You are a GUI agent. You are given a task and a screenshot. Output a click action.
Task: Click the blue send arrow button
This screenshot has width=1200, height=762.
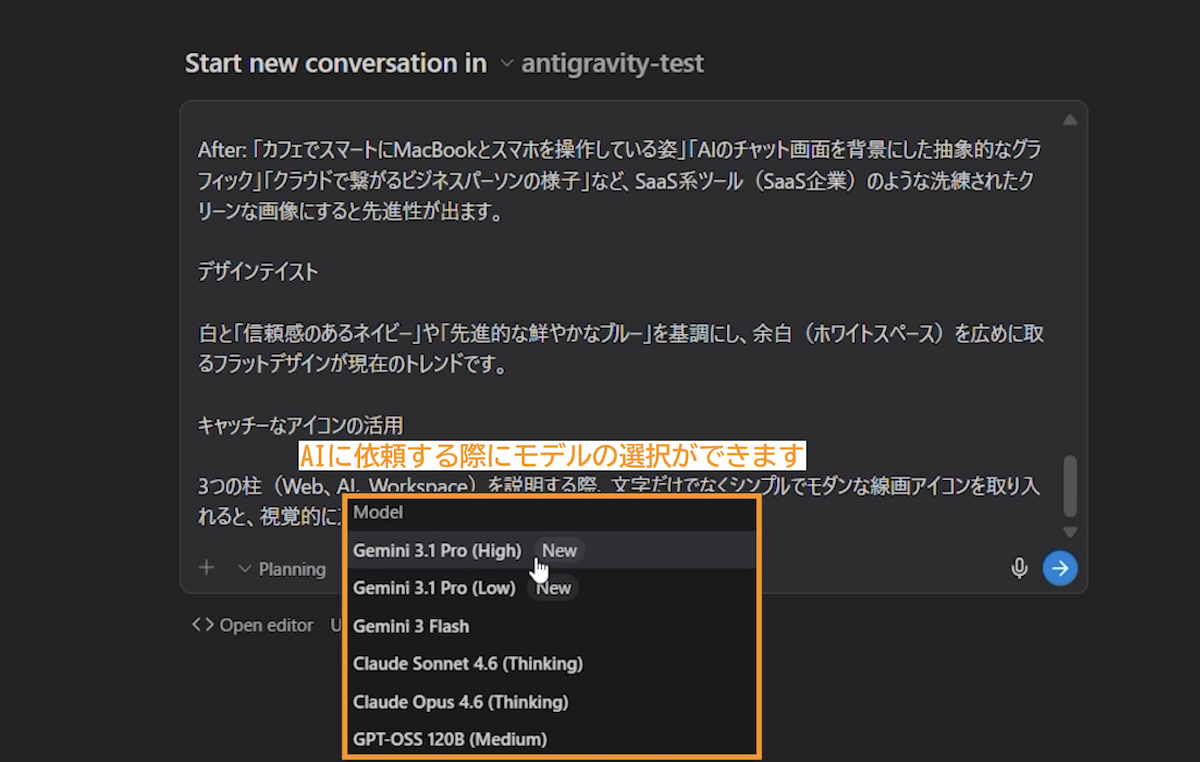tap(1060, 568)
